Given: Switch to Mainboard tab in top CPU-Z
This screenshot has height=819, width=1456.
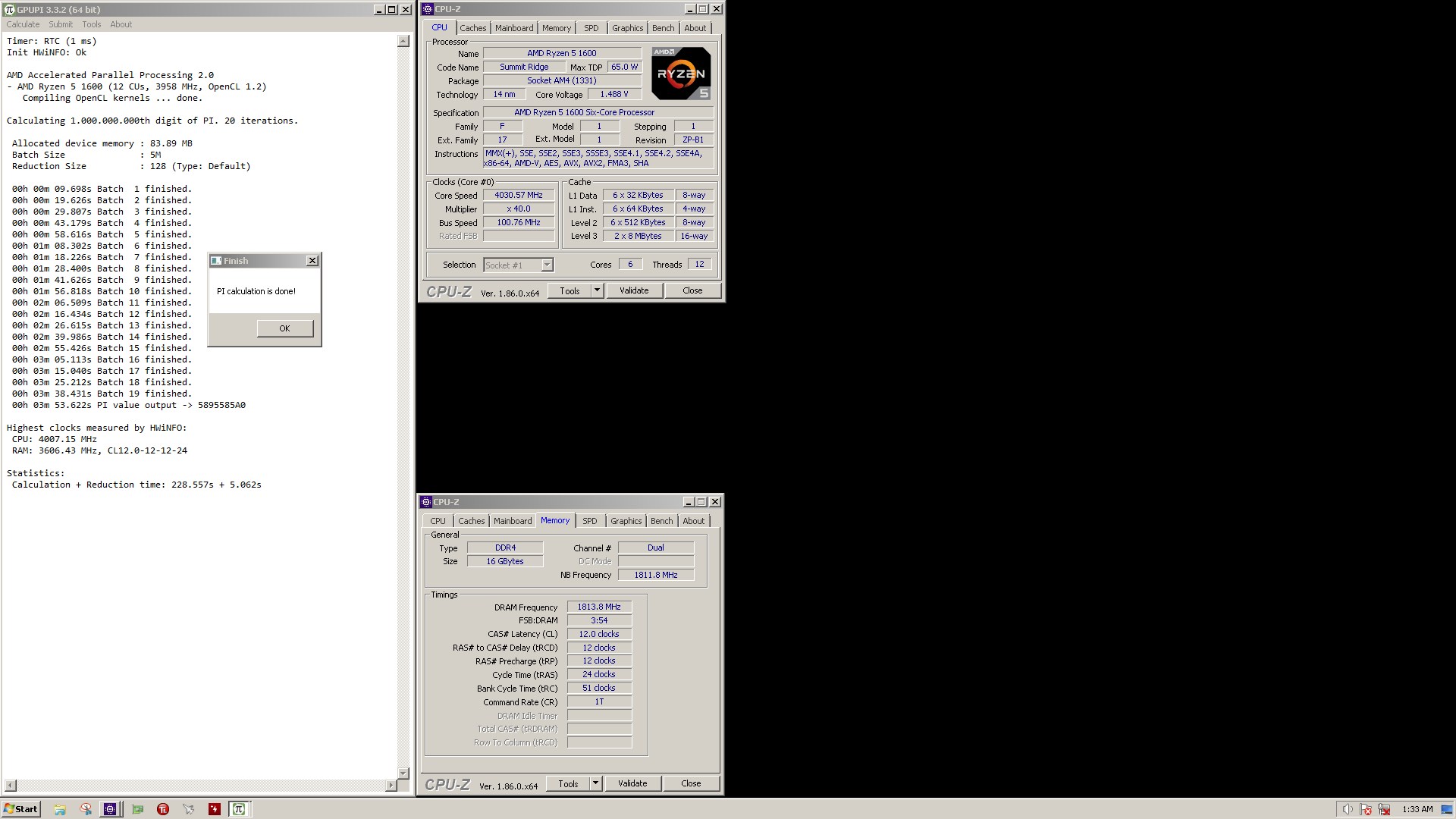Looking at the screenshot, I should pyautogui.click(x=514, y=28).
